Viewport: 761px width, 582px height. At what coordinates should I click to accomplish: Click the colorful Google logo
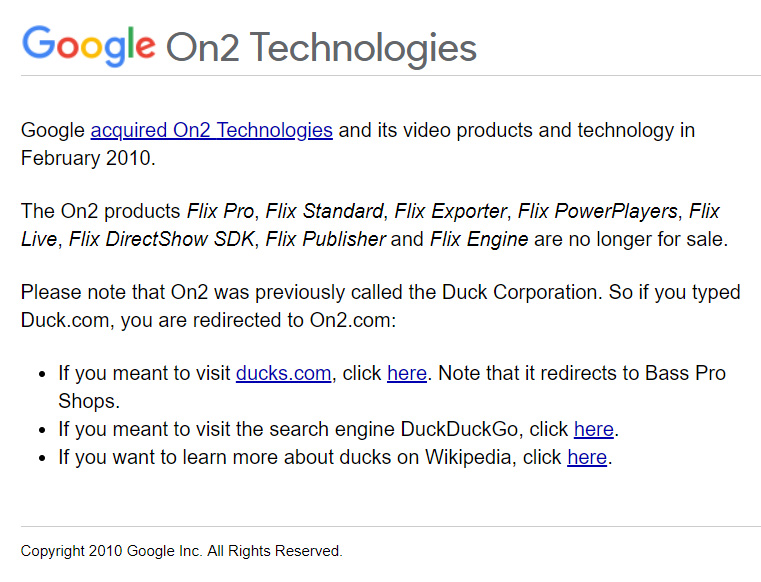tap(89, 46)
